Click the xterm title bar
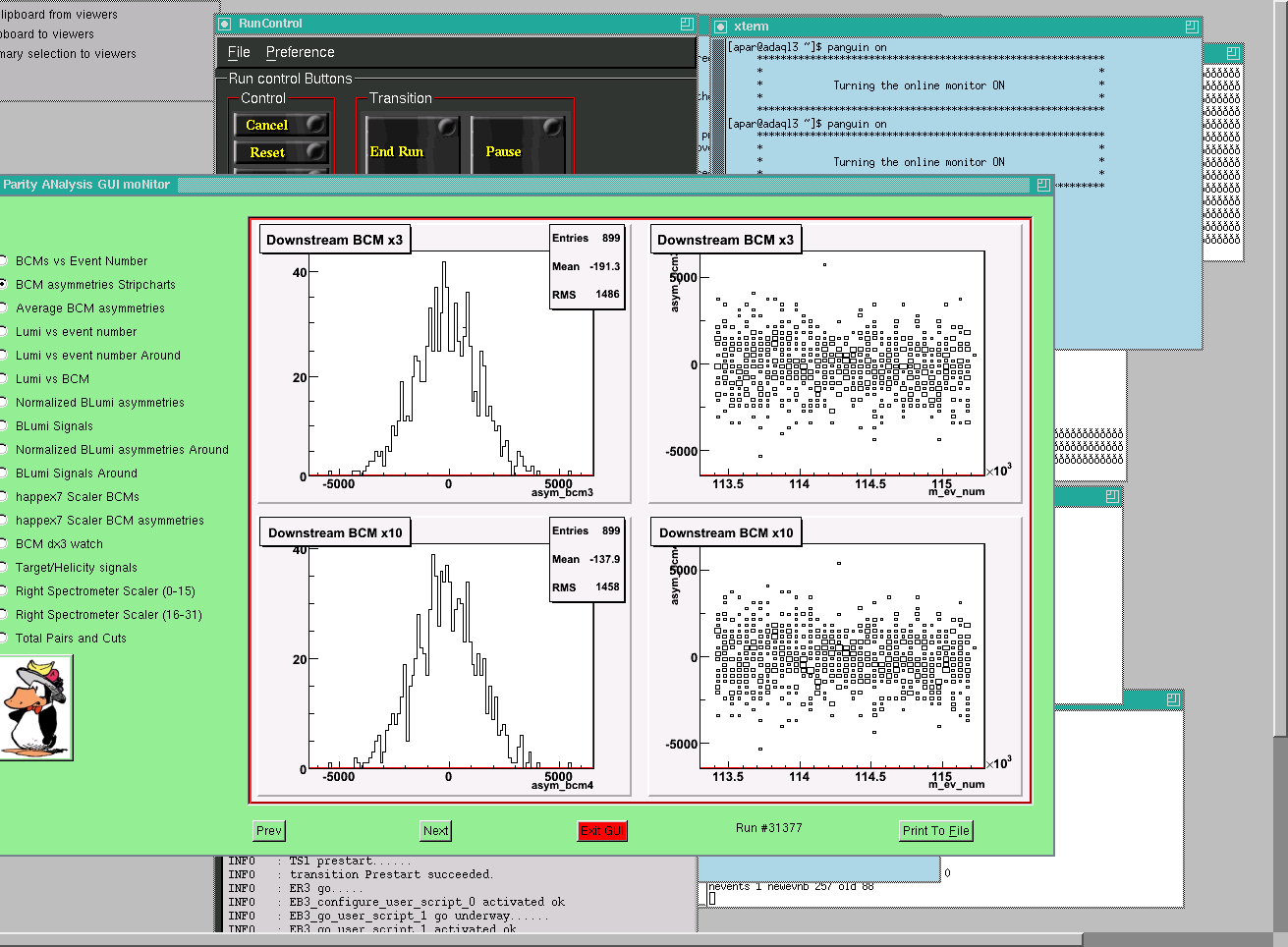Viewport: 1288px width, 947px height. pos(956,27)
